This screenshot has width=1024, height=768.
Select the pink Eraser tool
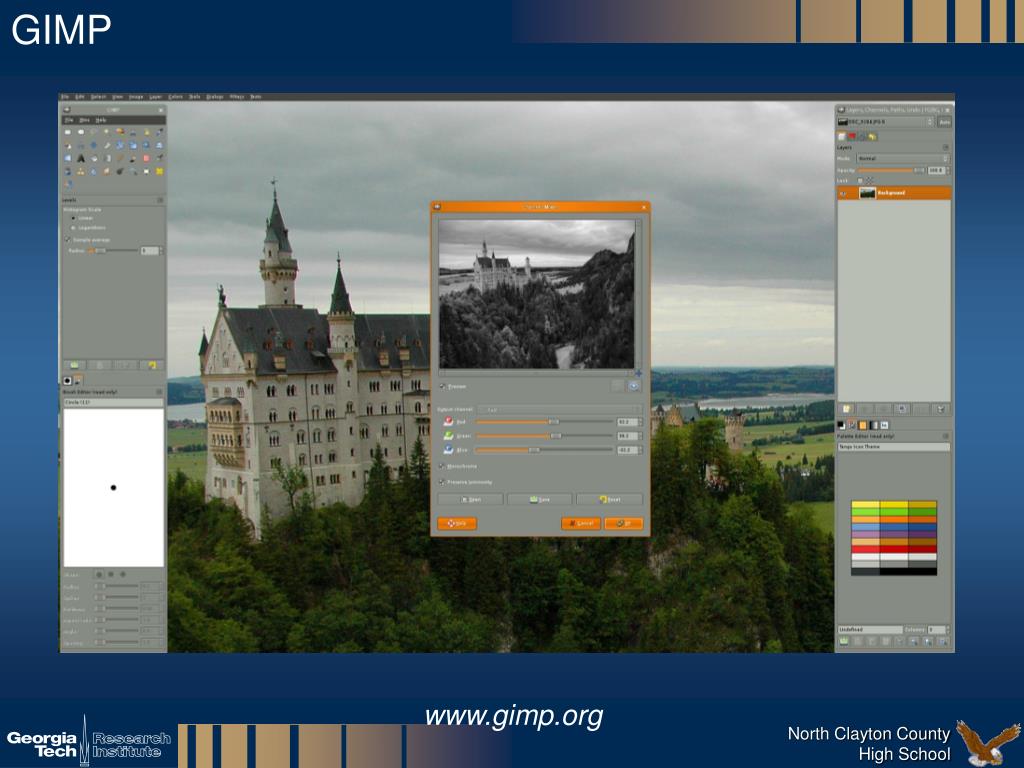pos(146,158)
